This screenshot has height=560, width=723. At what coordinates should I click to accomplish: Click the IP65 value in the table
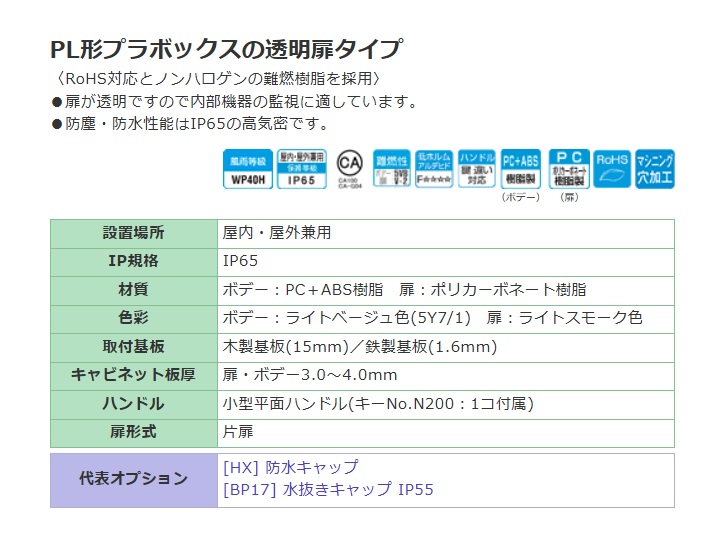point(446,262)
